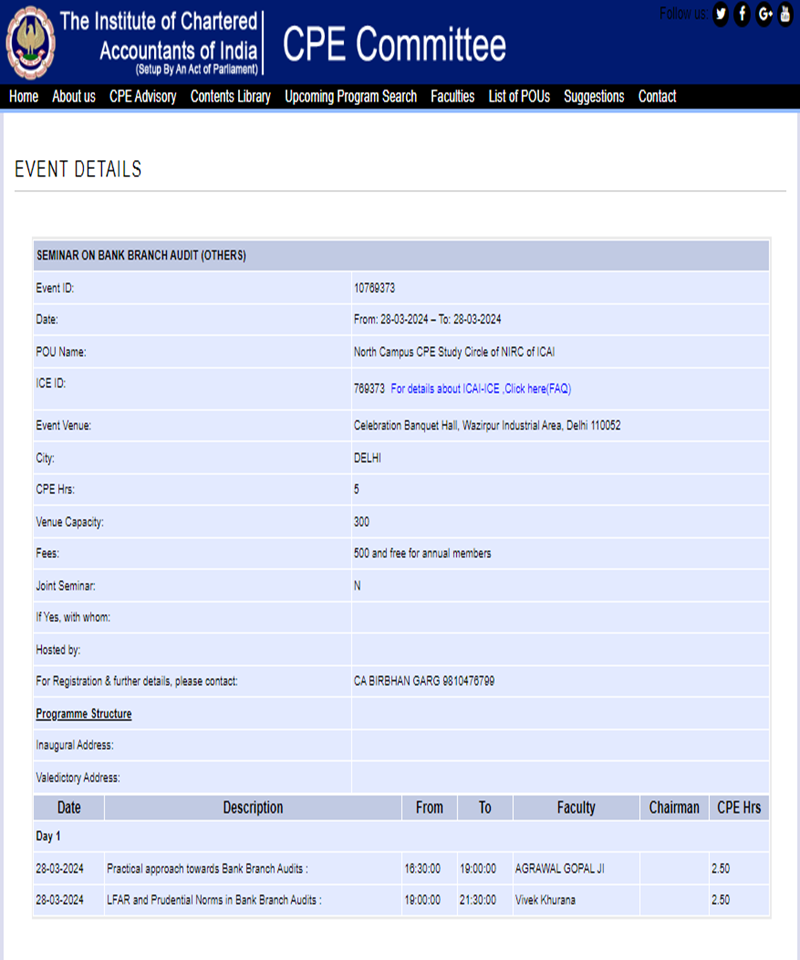The height and width of the screenshot is (960, 800).
Task: Select the date range From 28-03-2024 value
Action: [427, 320]
